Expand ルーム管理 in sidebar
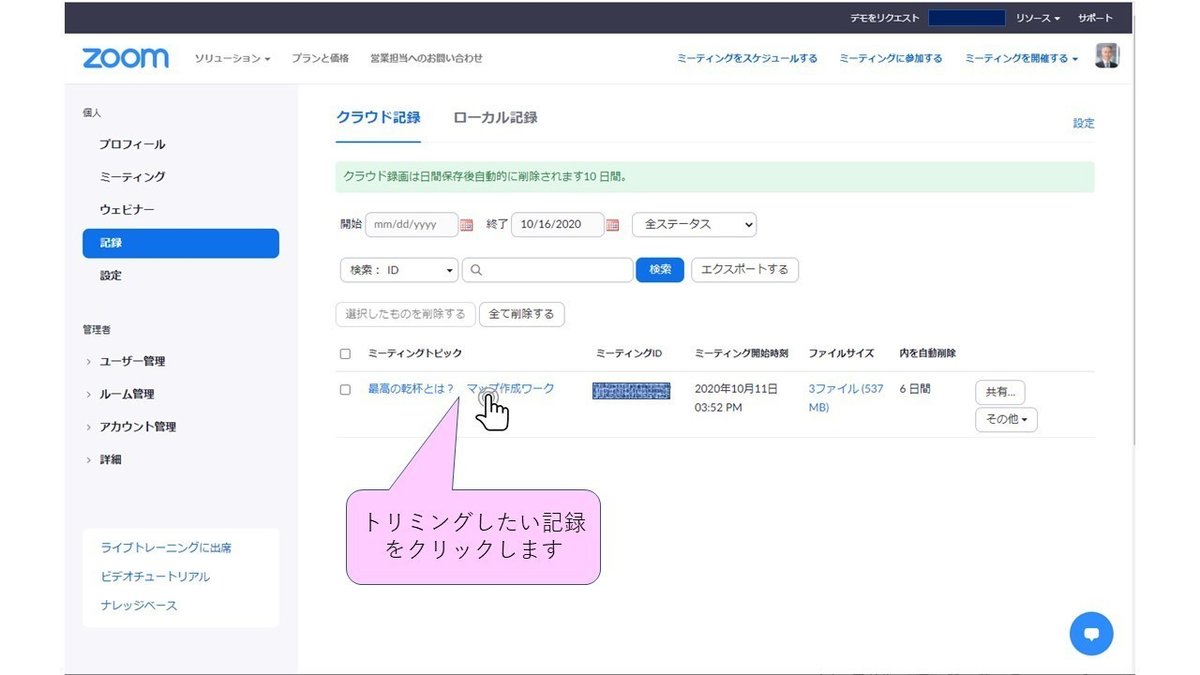This screenshot has height=675, width=1200. [x=126, y=394]
